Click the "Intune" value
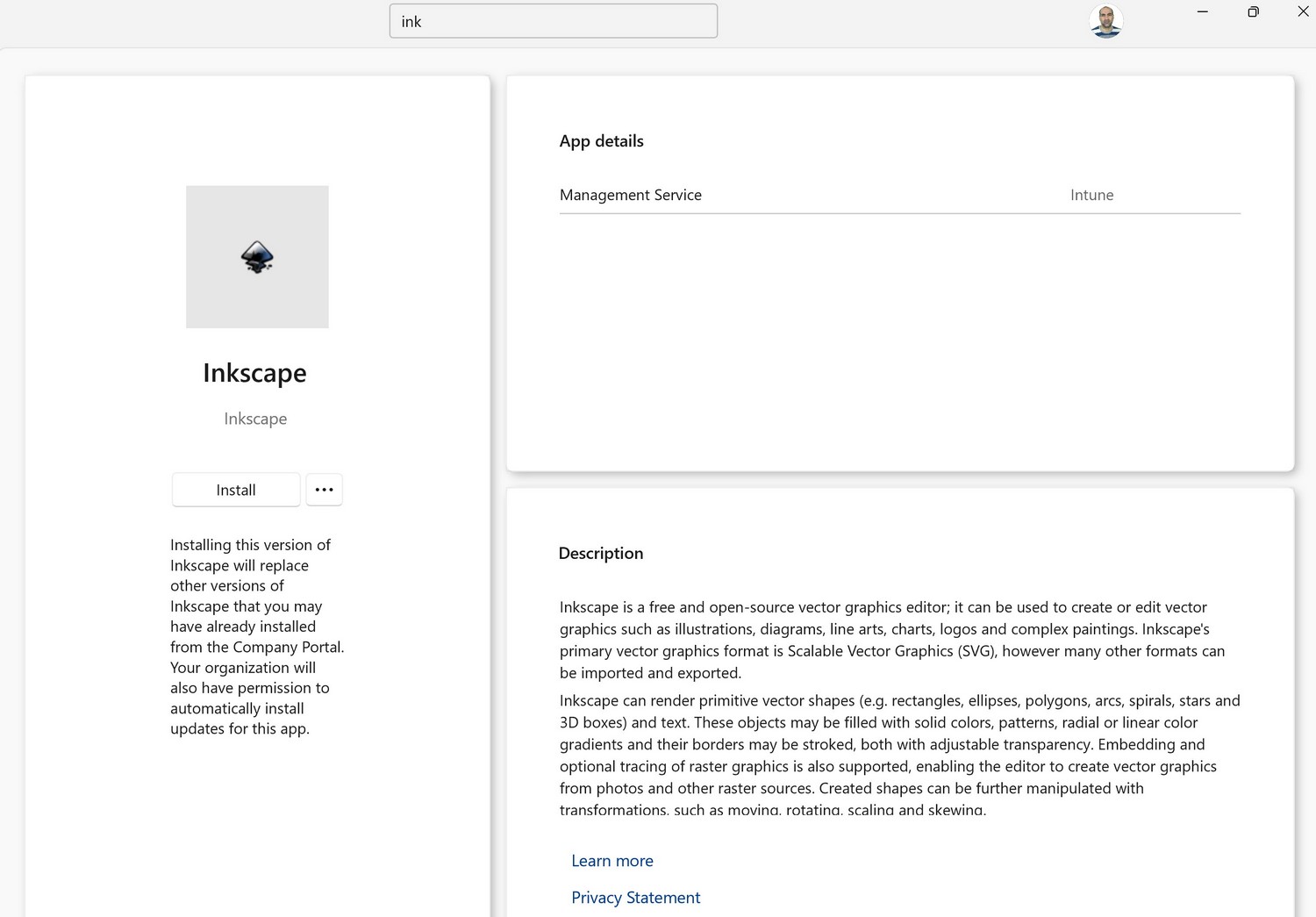The width and height of the screenshot is (1316, 917). click(1092, 195)
